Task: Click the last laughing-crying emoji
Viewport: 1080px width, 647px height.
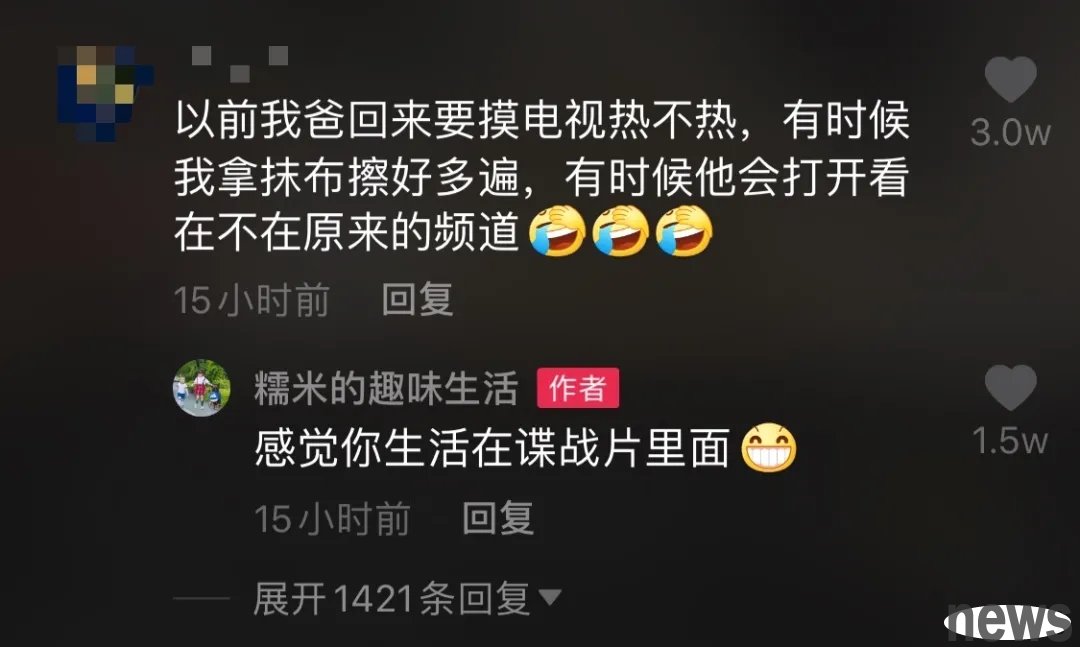Action: [x=684, y=231]
